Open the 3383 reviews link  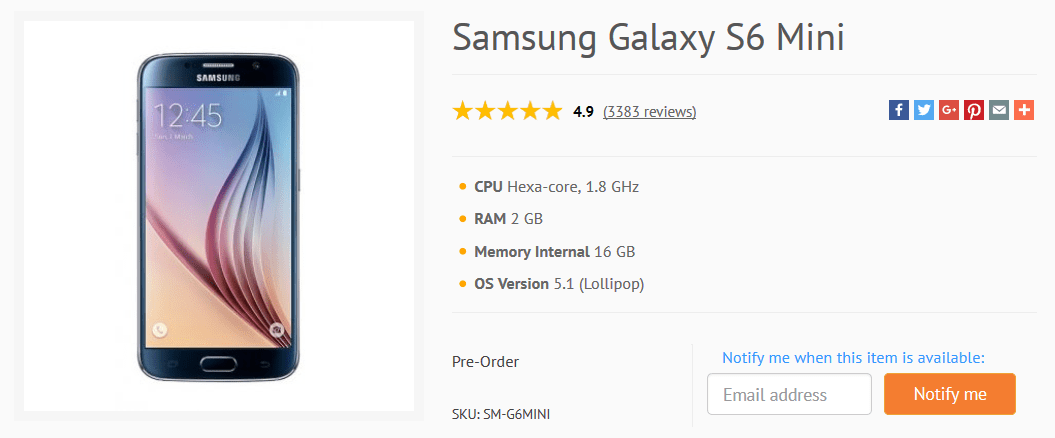(650, 111)
